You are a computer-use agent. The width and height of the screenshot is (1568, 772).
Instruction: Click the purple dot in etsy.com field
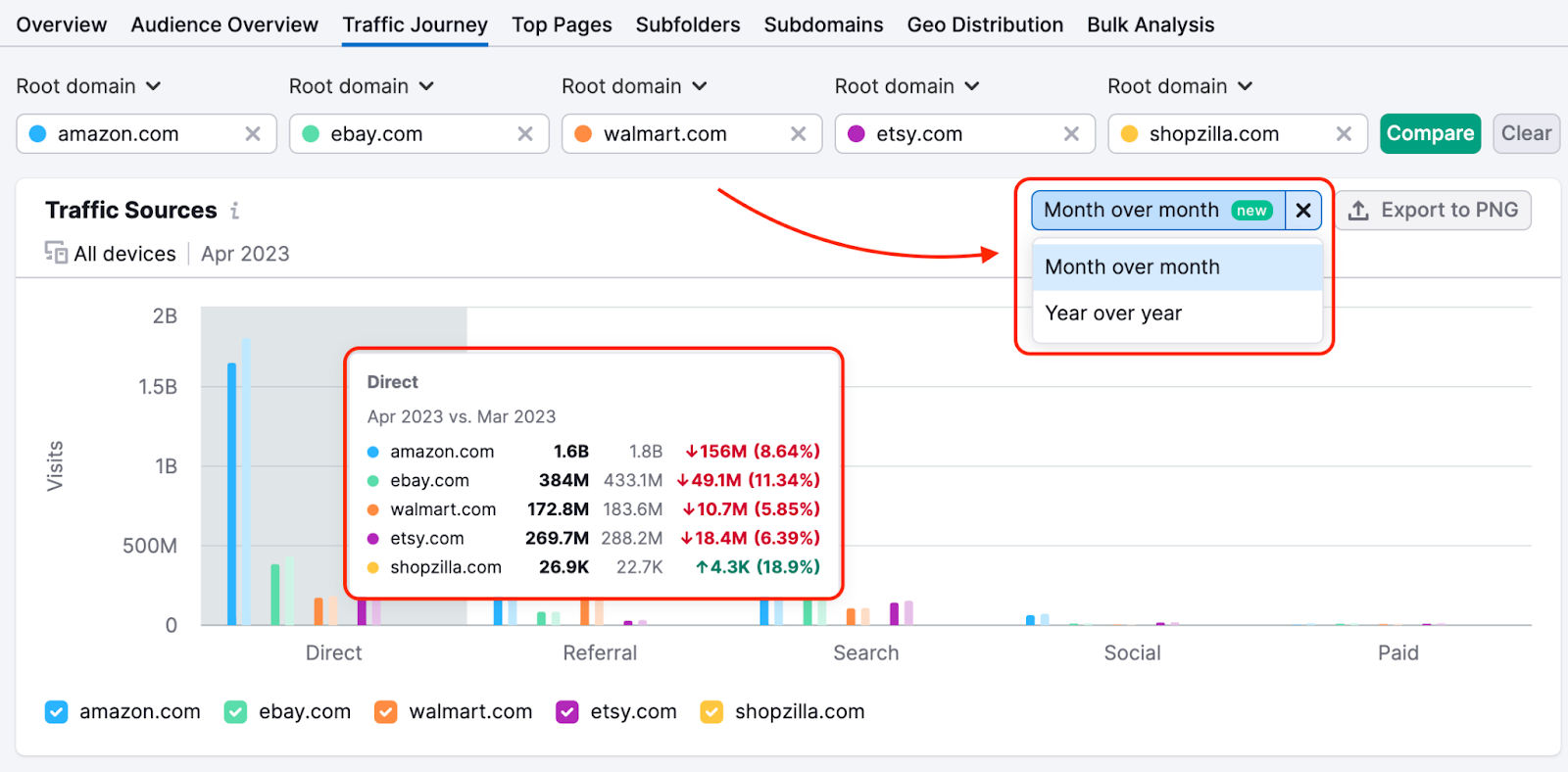tap(857, 134)
